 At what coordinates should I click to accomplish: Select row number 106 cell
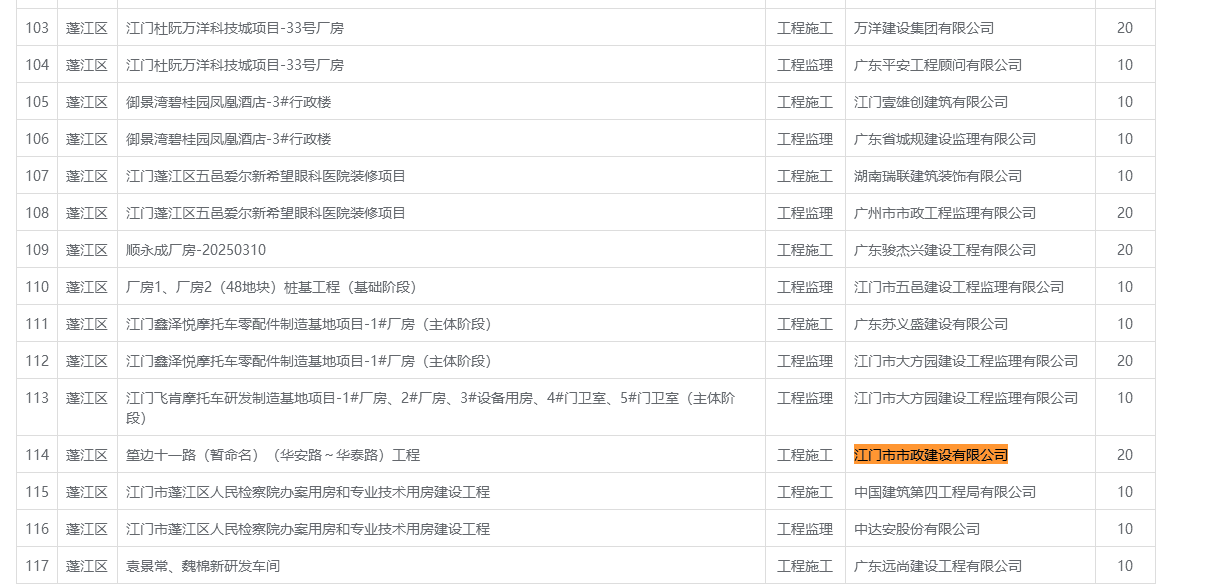37,139
